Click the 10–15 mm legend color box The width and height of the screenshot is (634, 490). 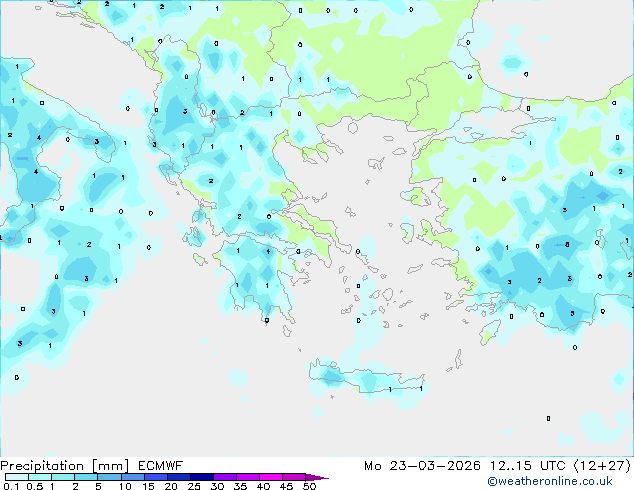[133, 477]
